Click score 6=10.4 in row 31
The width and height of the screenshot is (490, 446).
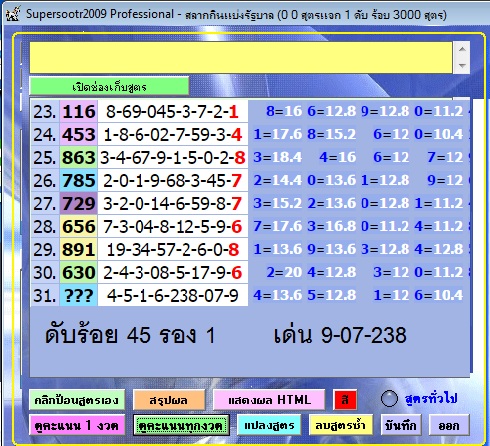439,295
